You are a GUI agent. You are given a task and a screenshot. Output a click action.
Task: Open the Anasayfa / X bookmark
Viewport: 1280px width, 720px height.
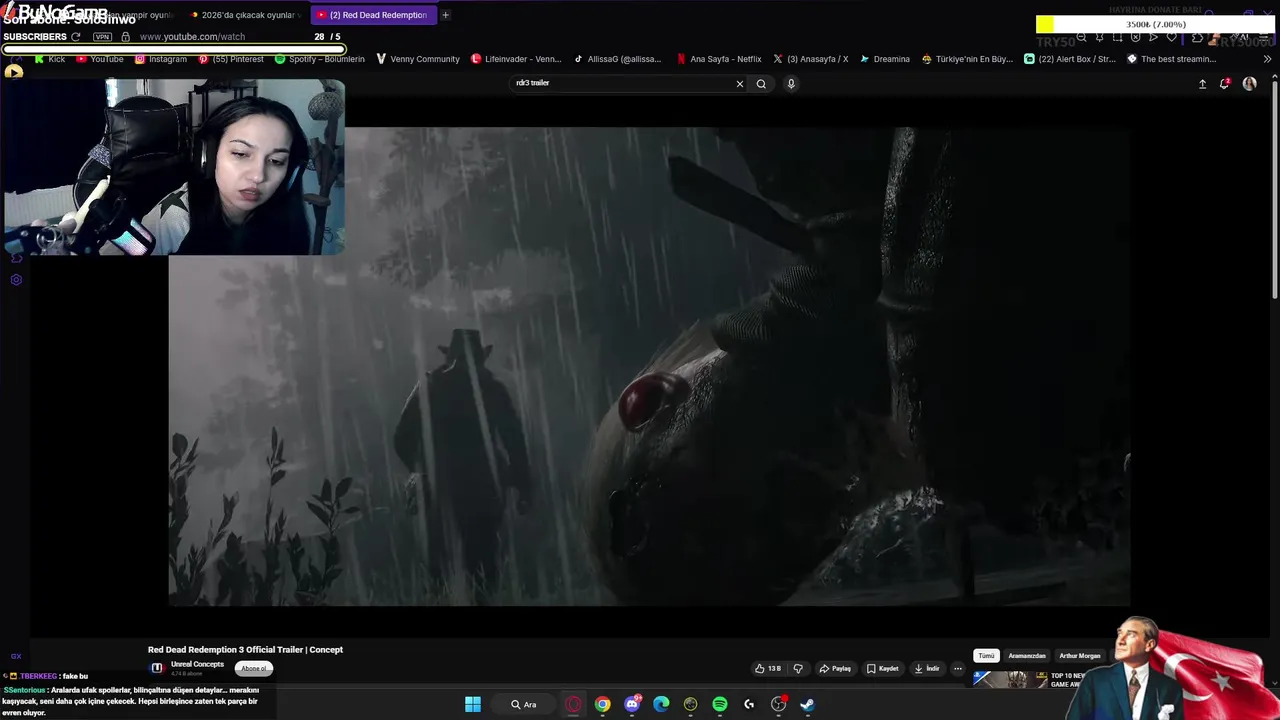click(811, 59)
